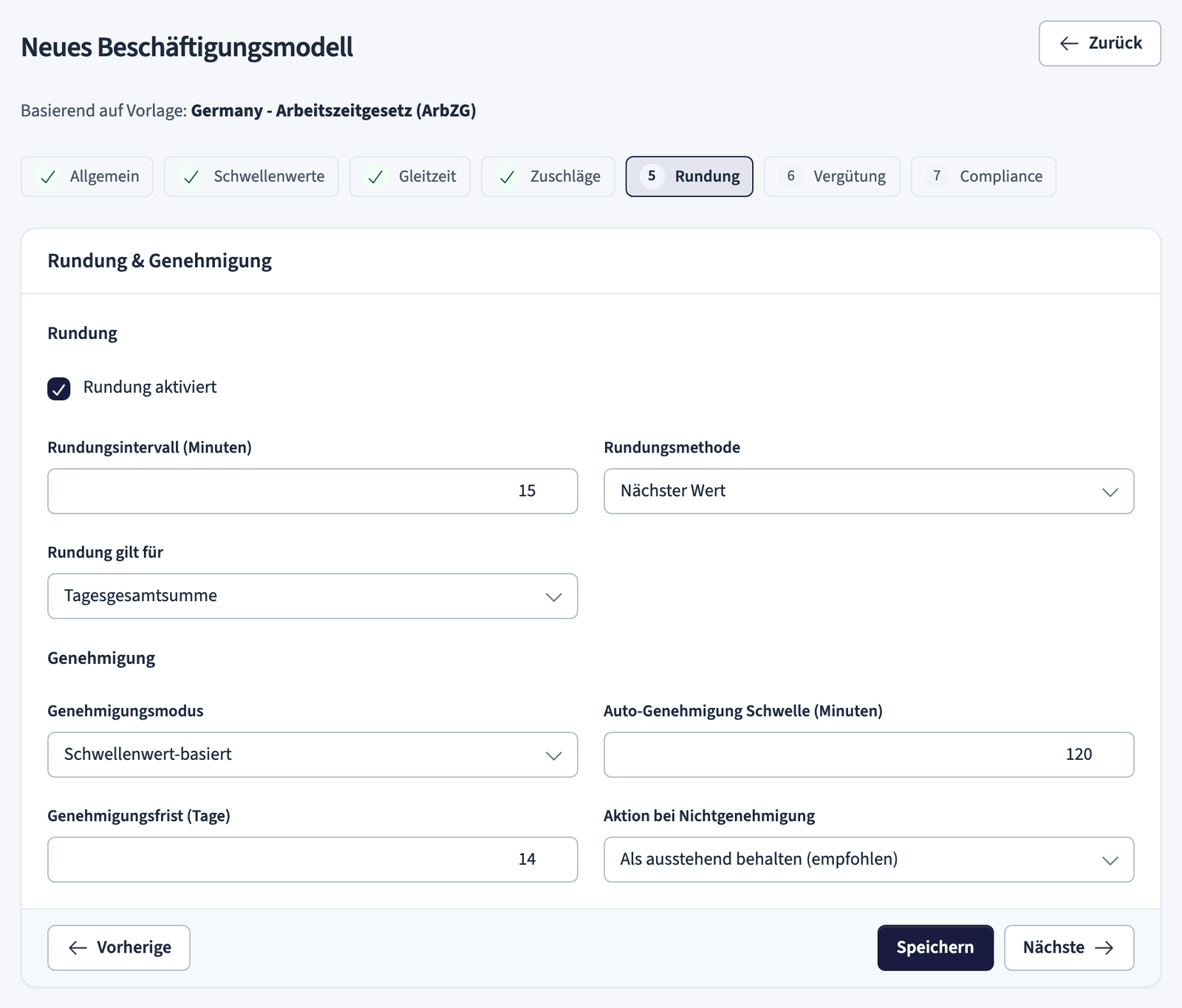Focus the Rundungsintervall (Minuten) field
Image resolution: width=1182 pixels, height=1008 pixels.
click(312, 491)
